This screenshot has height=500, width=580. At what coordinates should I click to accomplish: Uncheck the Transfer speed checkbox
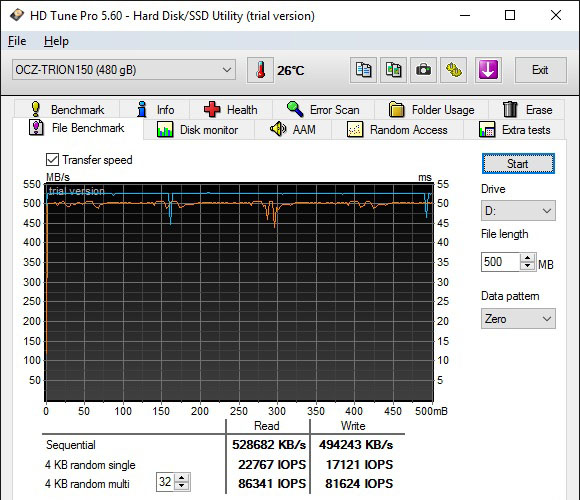[x=53, y=160]
